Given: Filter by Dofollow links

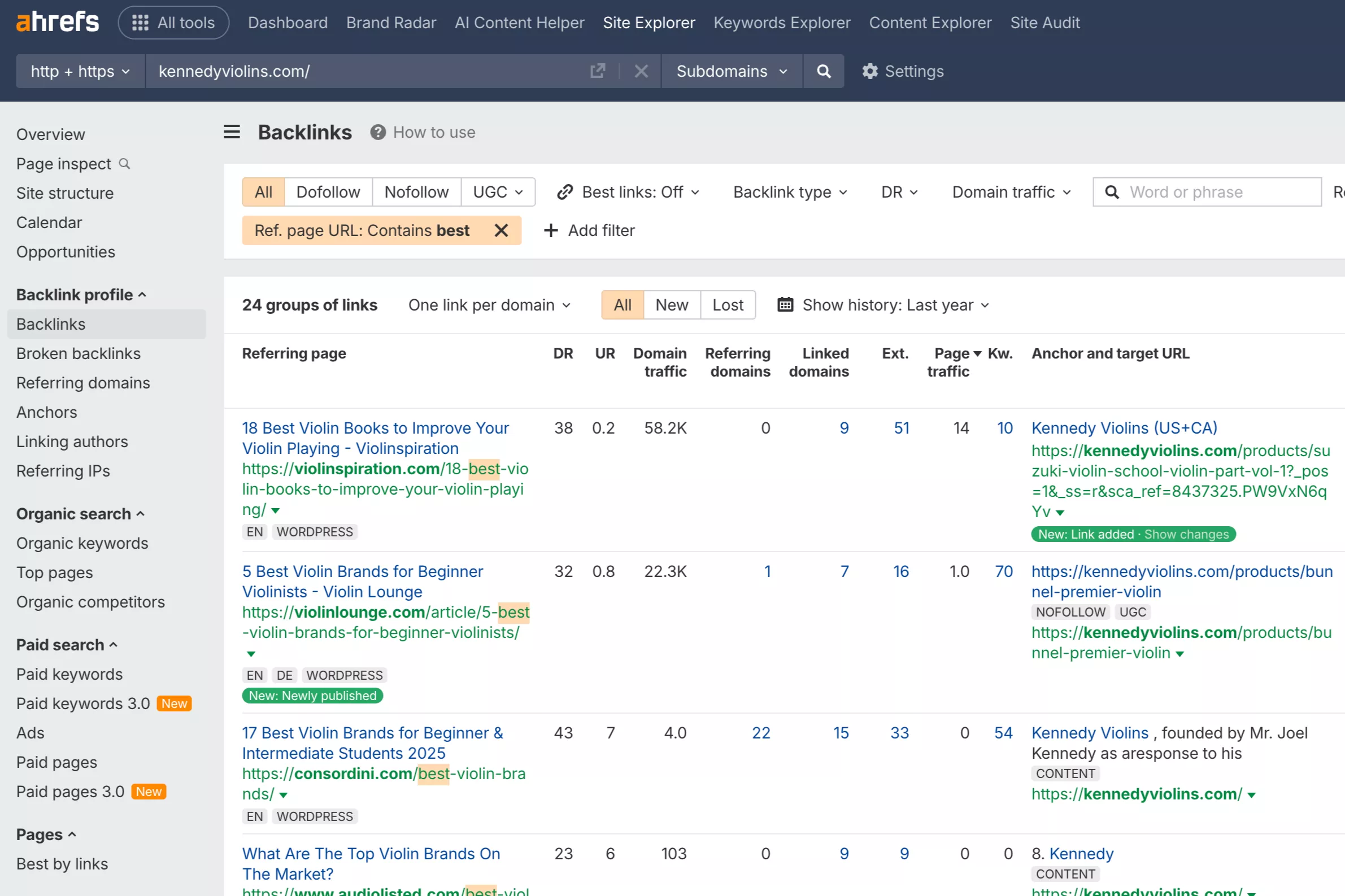Looking at the screenshot, I should (x=328, y=192).
